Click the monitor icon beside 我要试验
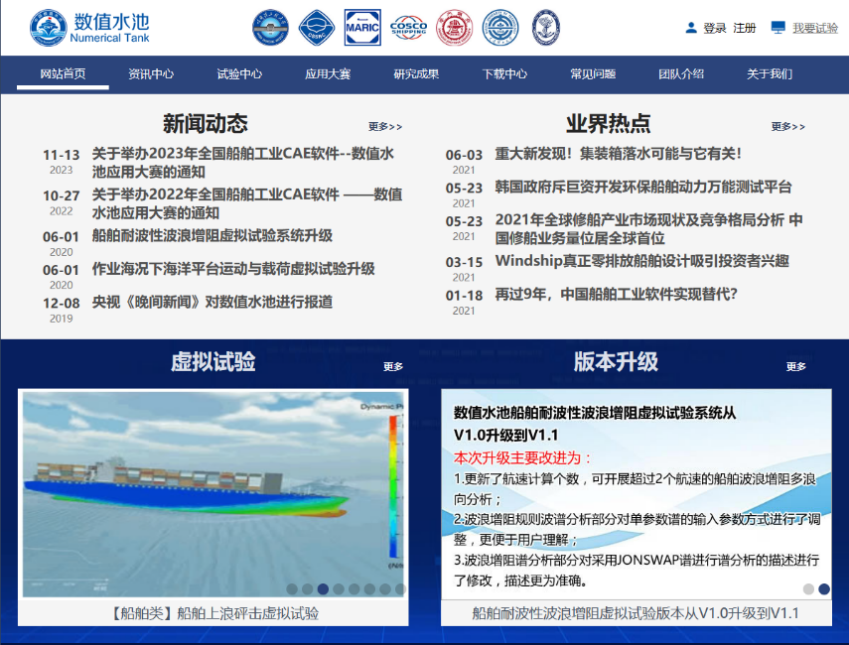Image resolution: width=849 pixels, height=645 pixels. click(x=778, y=28)
